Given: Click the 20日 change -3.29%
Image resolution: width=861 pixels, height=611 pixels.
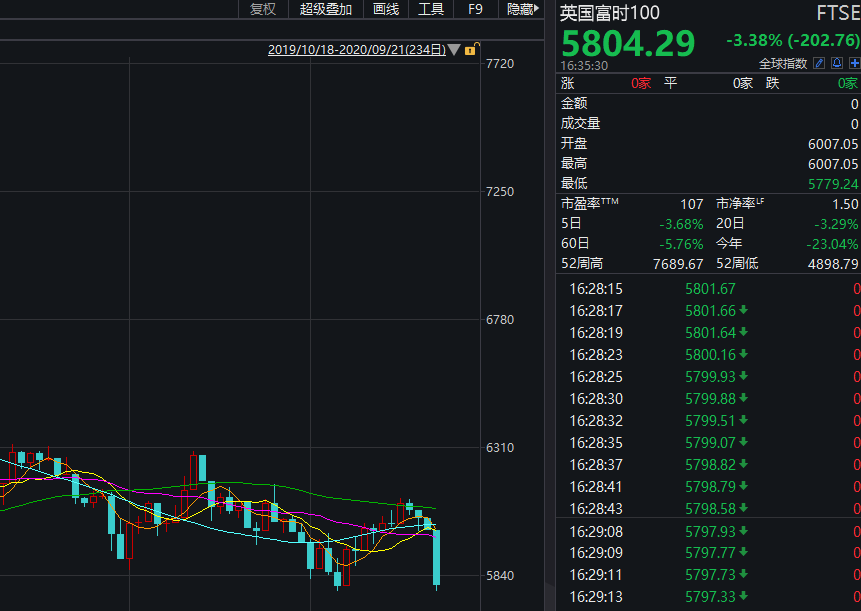Looking at the screenshot, I should (x=836, y=224).
